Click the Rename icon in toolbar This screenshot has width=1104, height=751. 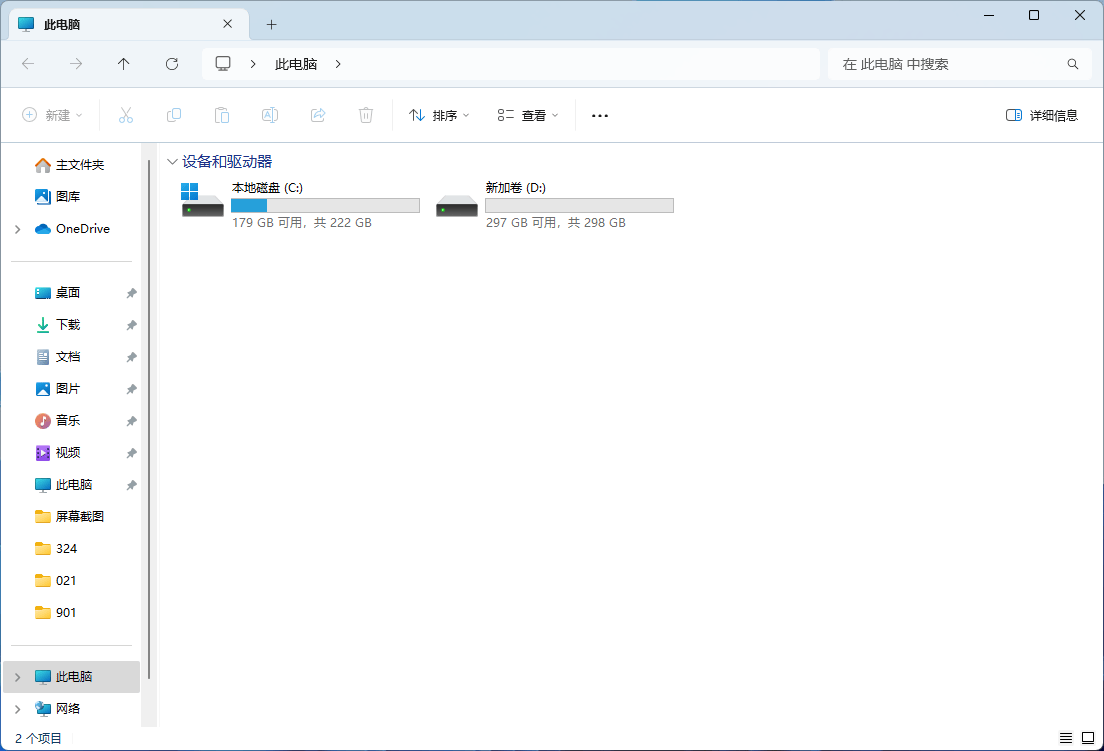point(270,115)
